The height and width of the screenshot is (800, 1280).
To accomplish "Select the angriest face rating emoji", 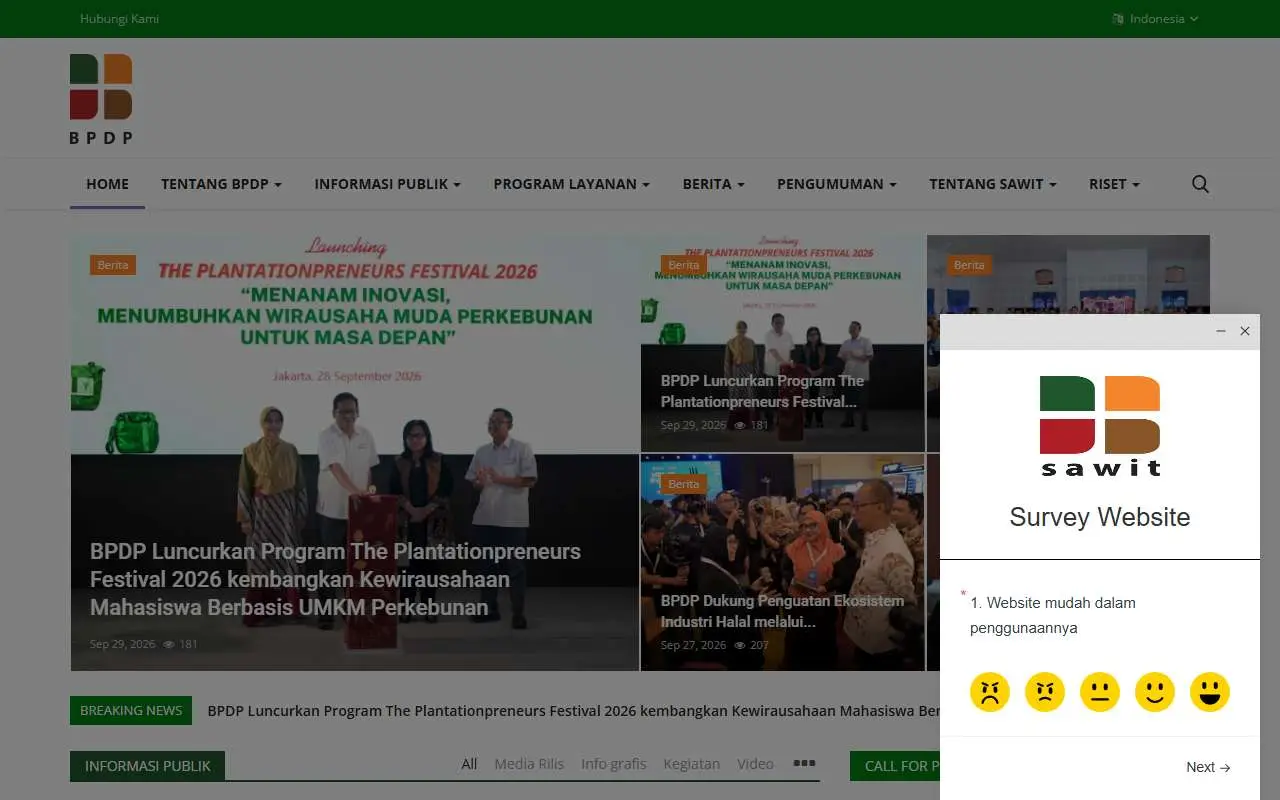I will (990, 691).
